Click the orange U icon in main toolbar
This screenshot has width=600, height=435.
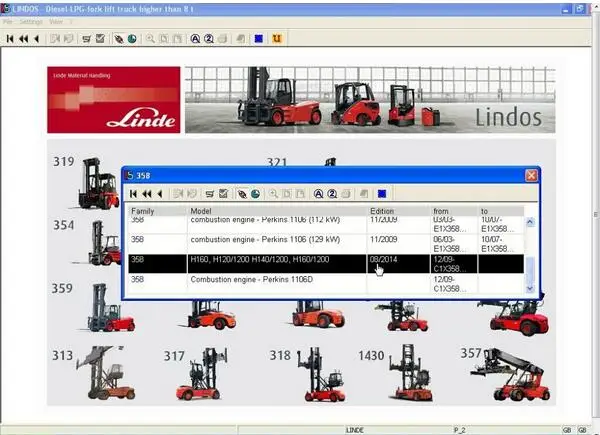point(277,39)
